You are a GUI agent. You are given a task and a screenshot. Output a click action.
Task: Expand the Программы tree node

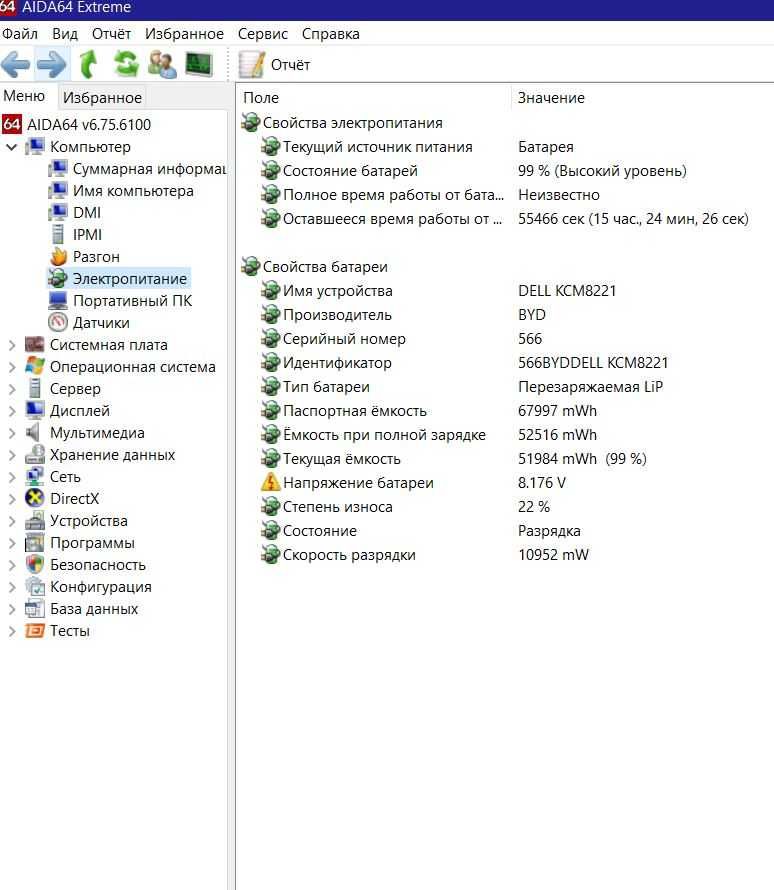pos(12,543)
